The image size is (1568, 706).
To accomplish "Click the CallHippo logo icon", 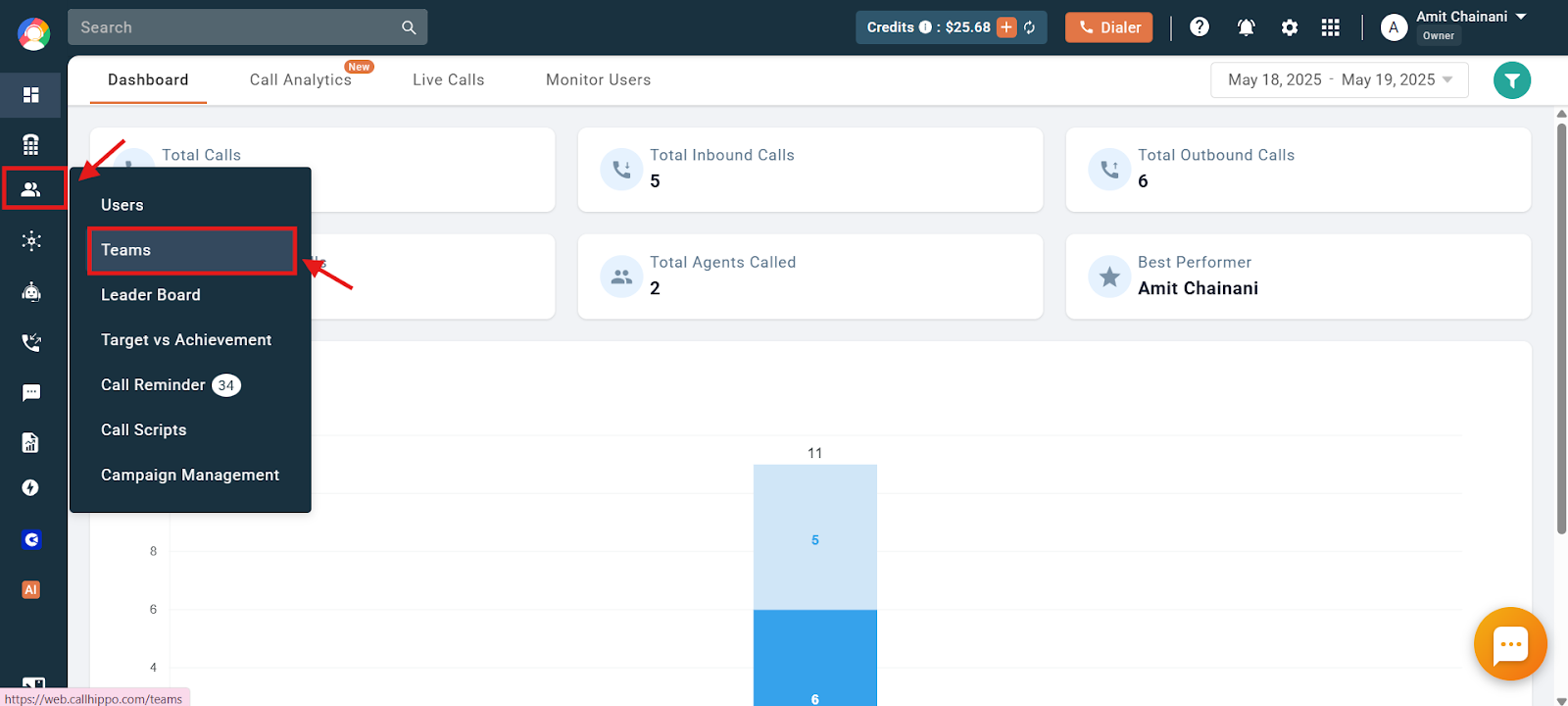I will point(33,34).
